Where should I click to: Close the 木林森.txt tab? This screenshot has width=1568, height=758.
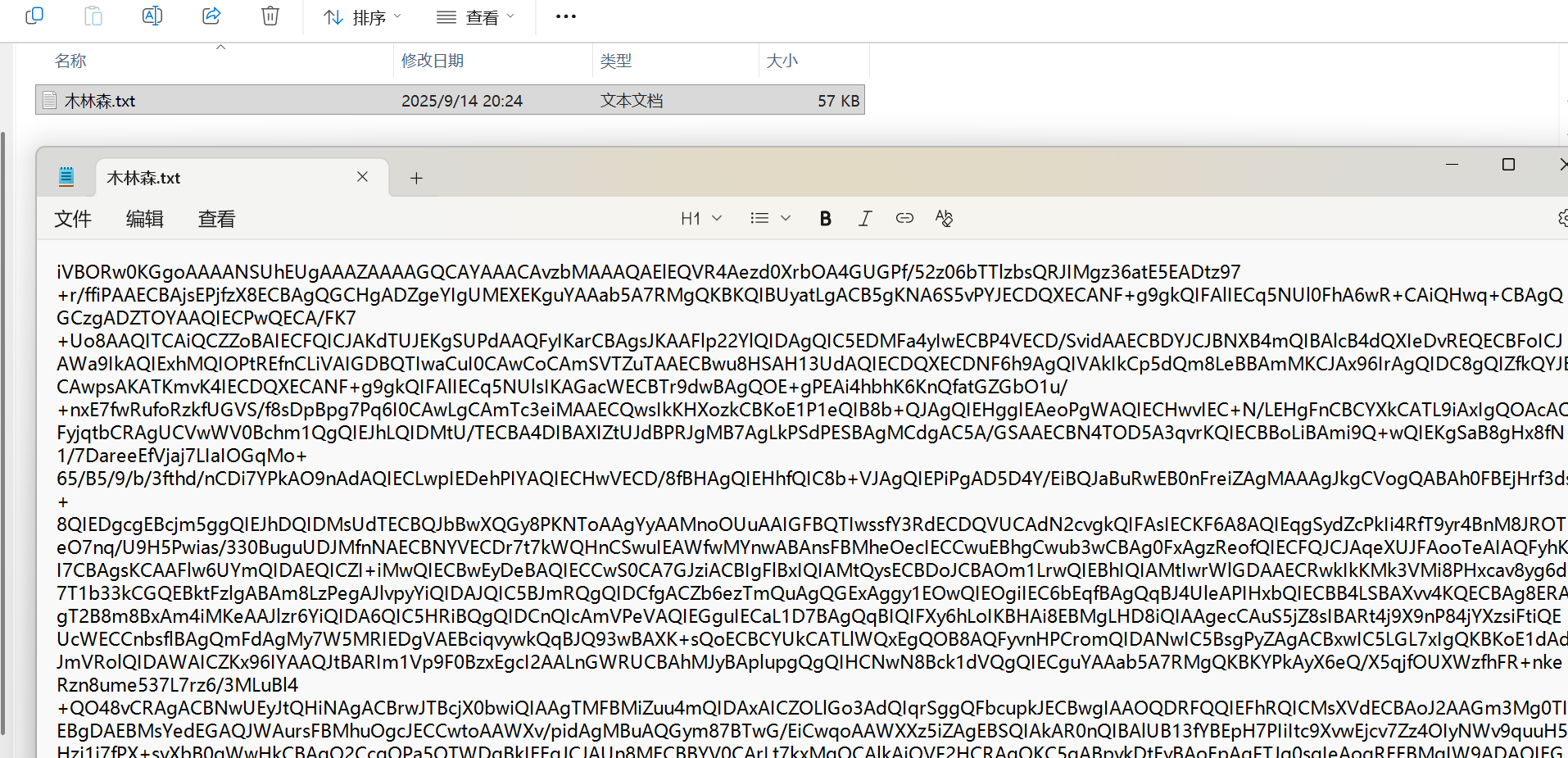[x=362, y=177]
